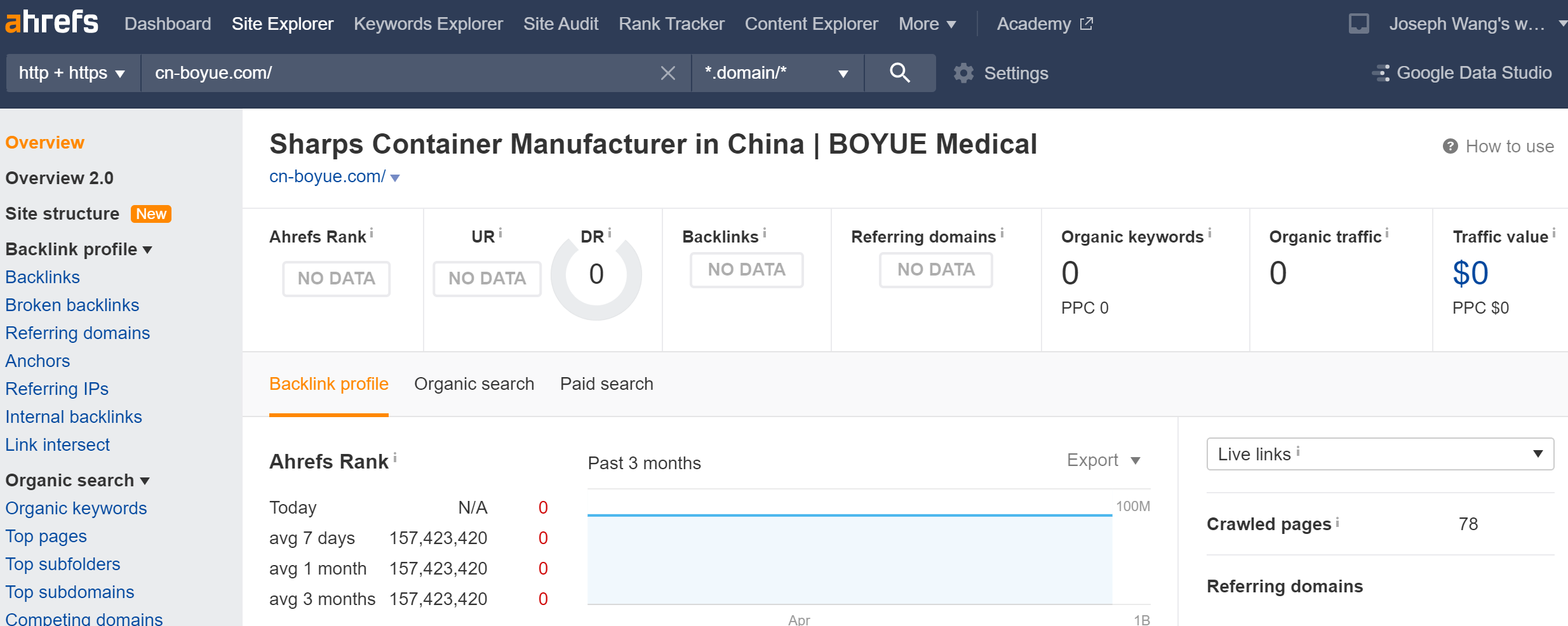Click Academy external link icon
The width and height of the screenshot is (1568, 626).
click(1087, 23)
